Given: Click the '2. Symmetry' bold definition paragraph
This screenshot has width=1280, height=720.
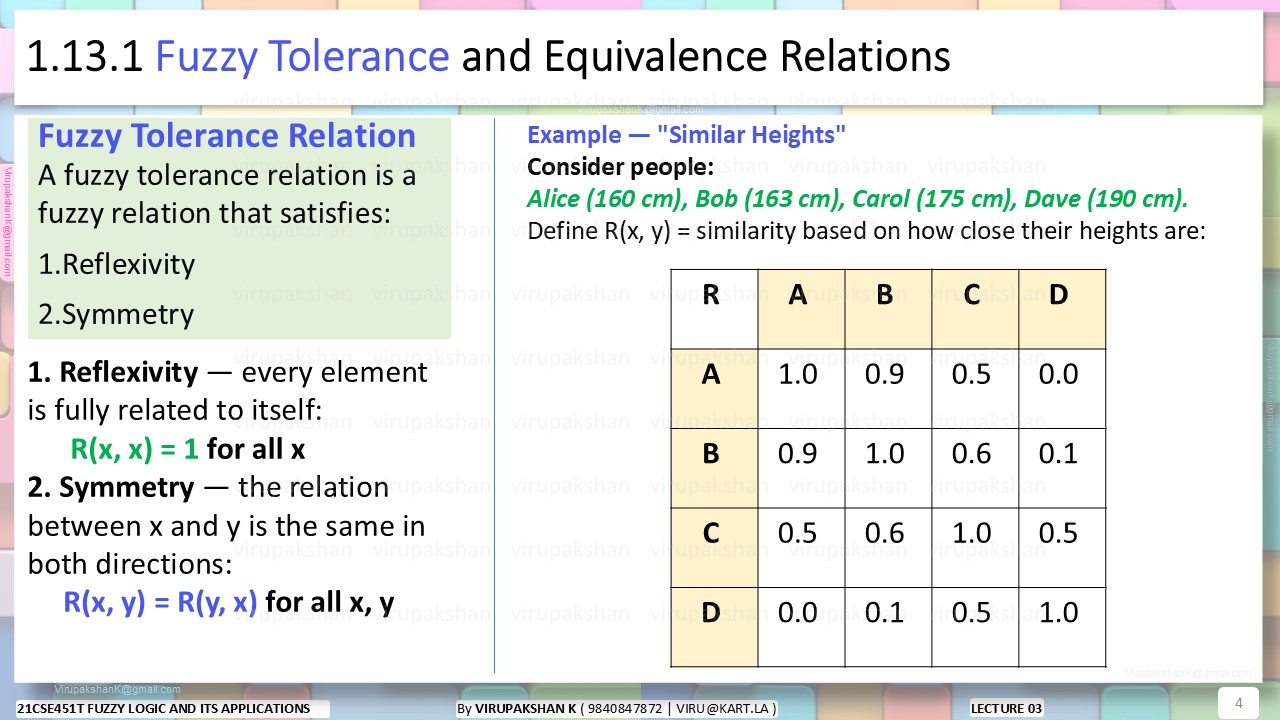Looking at the screenshot, I should click(x=227, y=525).
